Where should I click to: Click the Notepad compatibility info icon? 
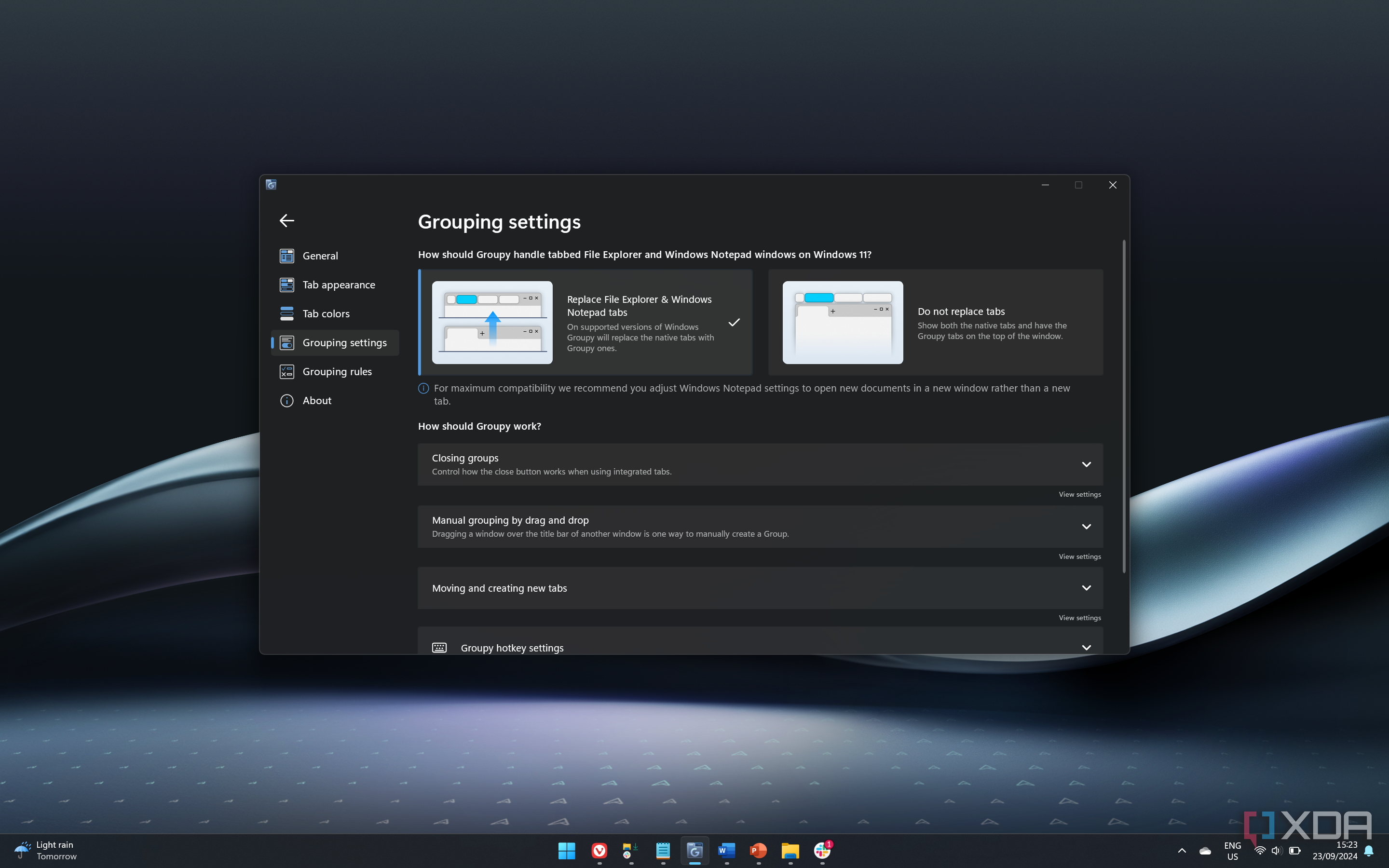point(423,389)
